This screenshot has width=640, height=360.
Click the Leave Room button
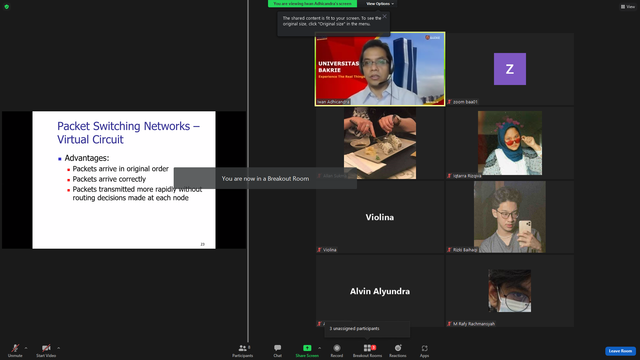click(620, 351)
